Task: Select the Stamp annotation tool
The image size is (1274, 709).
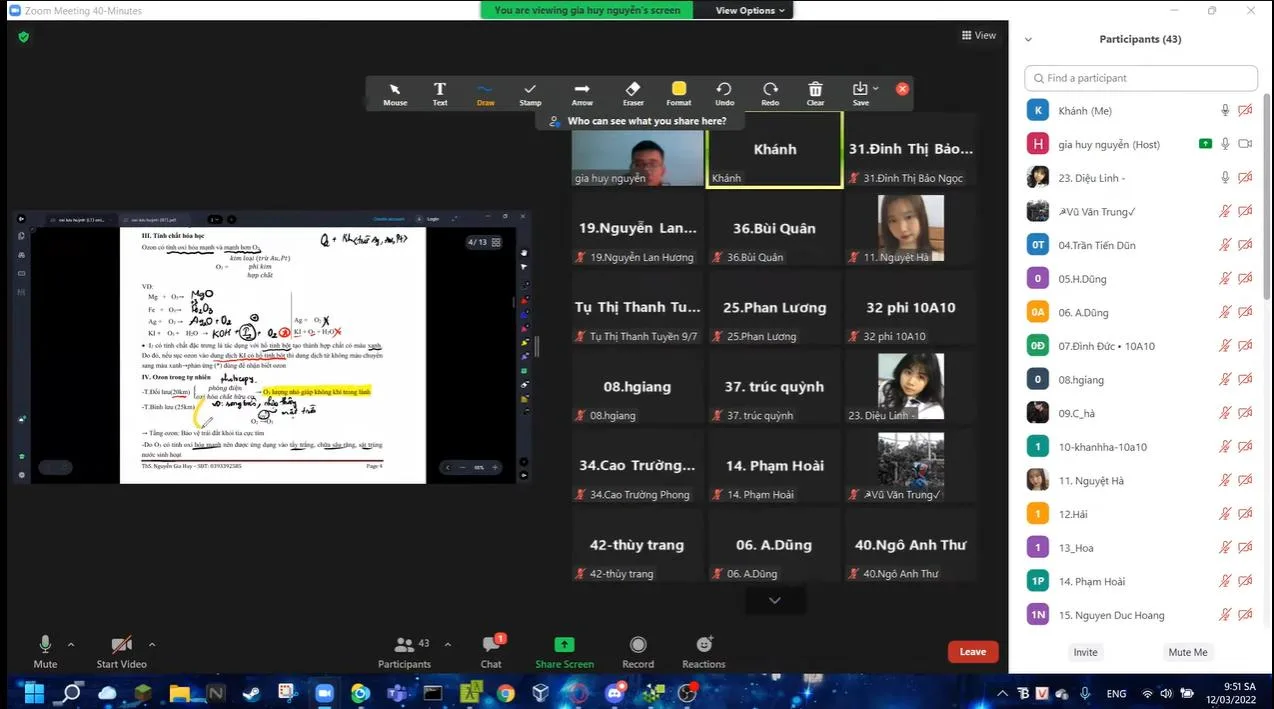Action: [530, 93]
